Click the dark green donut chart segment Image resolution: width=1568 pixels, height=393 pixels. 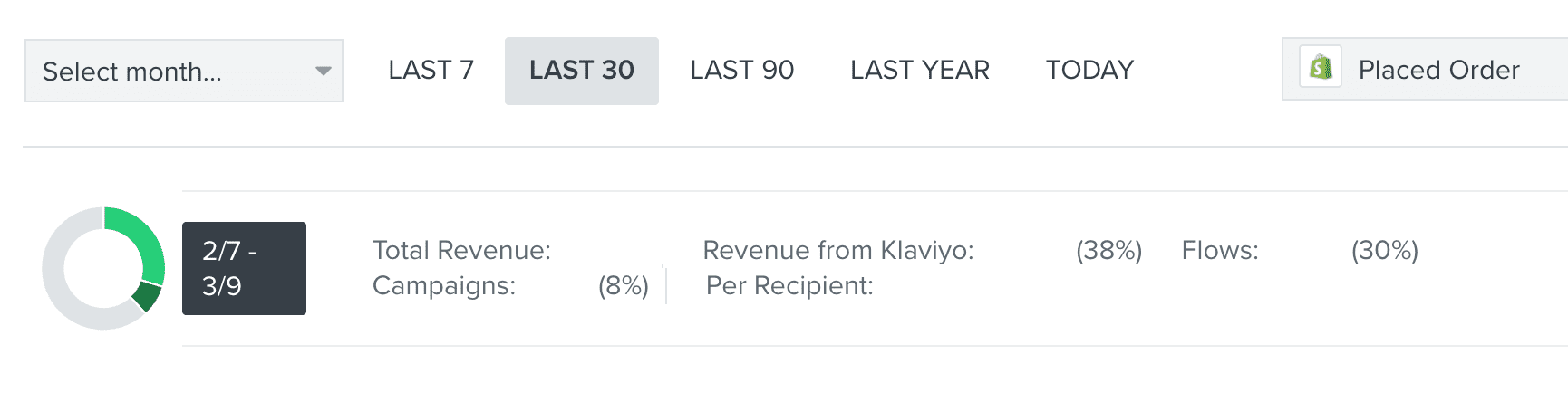pos(146,296)
